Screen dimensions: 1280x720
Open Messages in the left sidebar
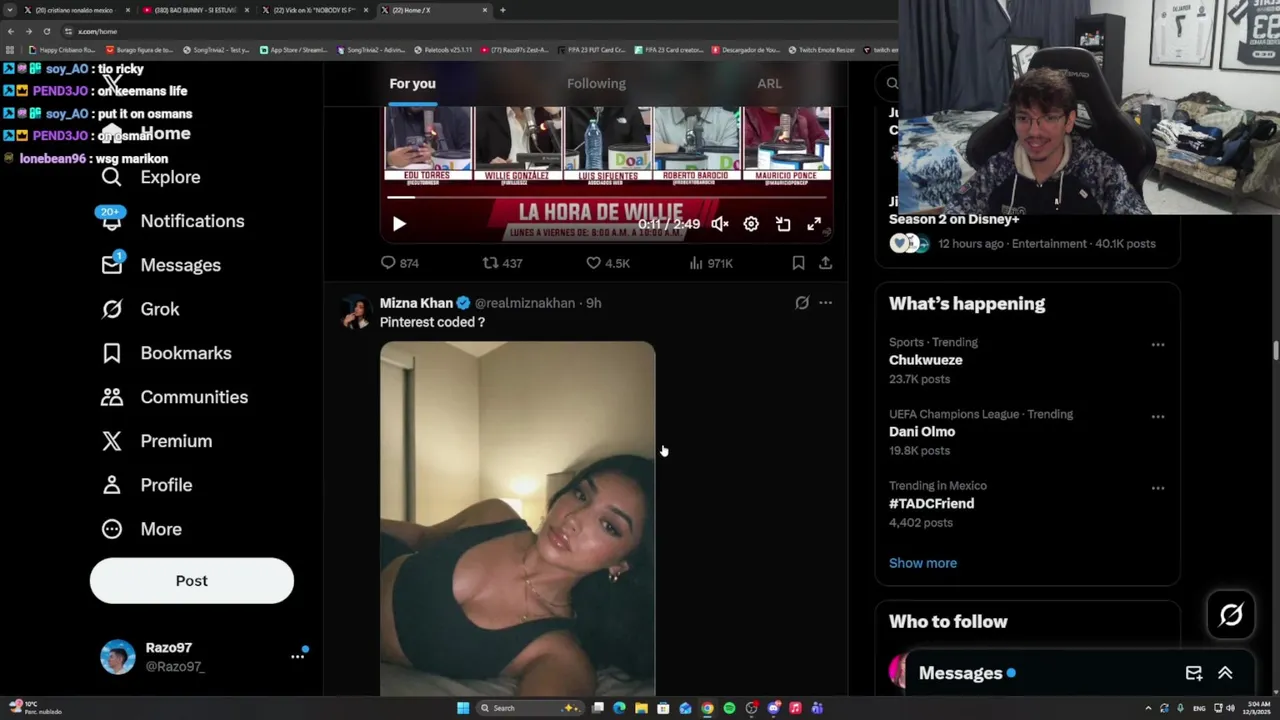point(161,265)
